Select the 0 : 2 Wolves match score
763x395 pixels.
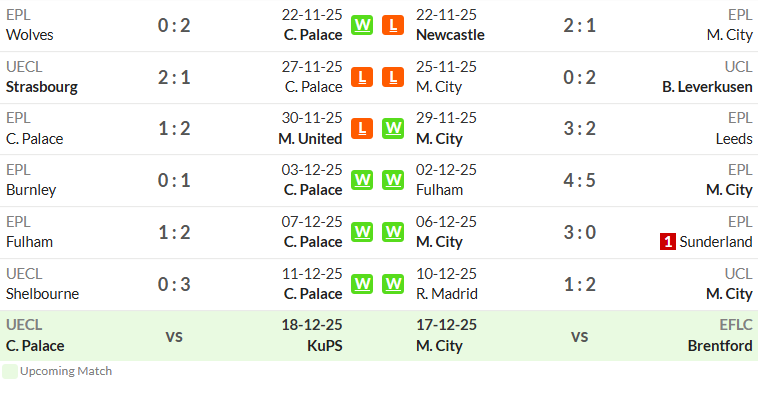174,25
